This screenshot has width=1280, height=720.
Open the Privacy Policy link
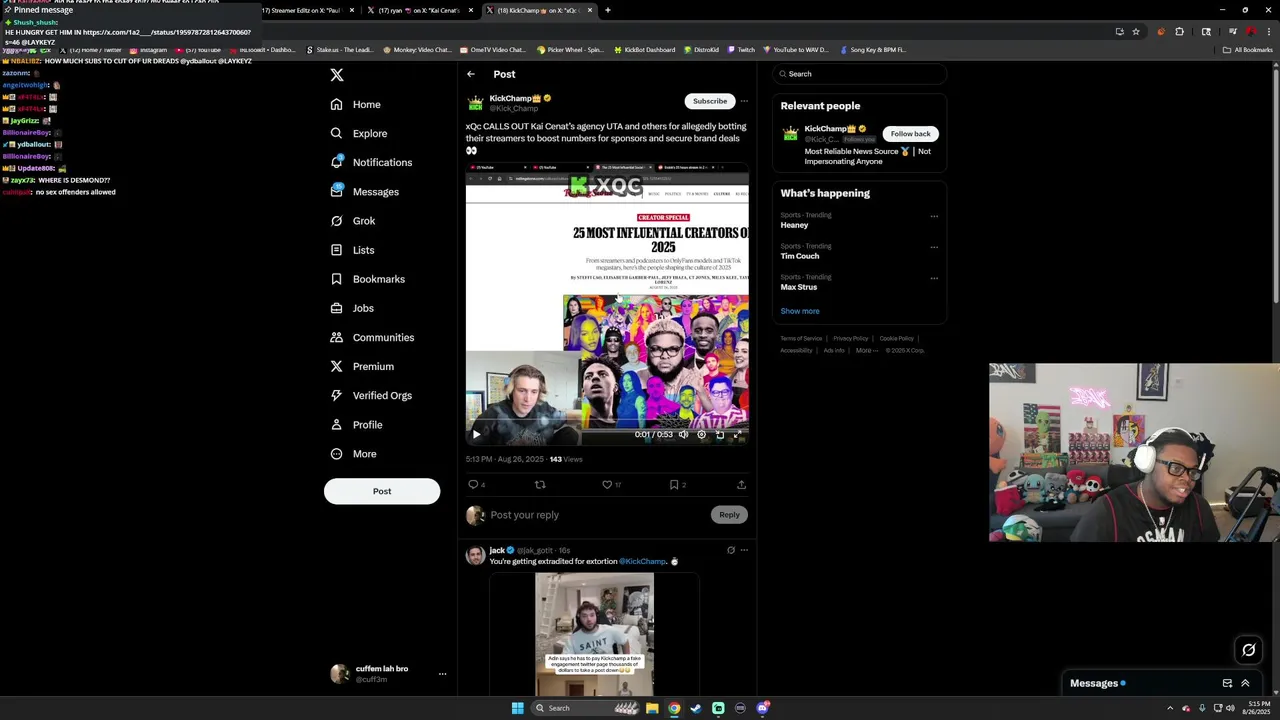click(851, 338)
